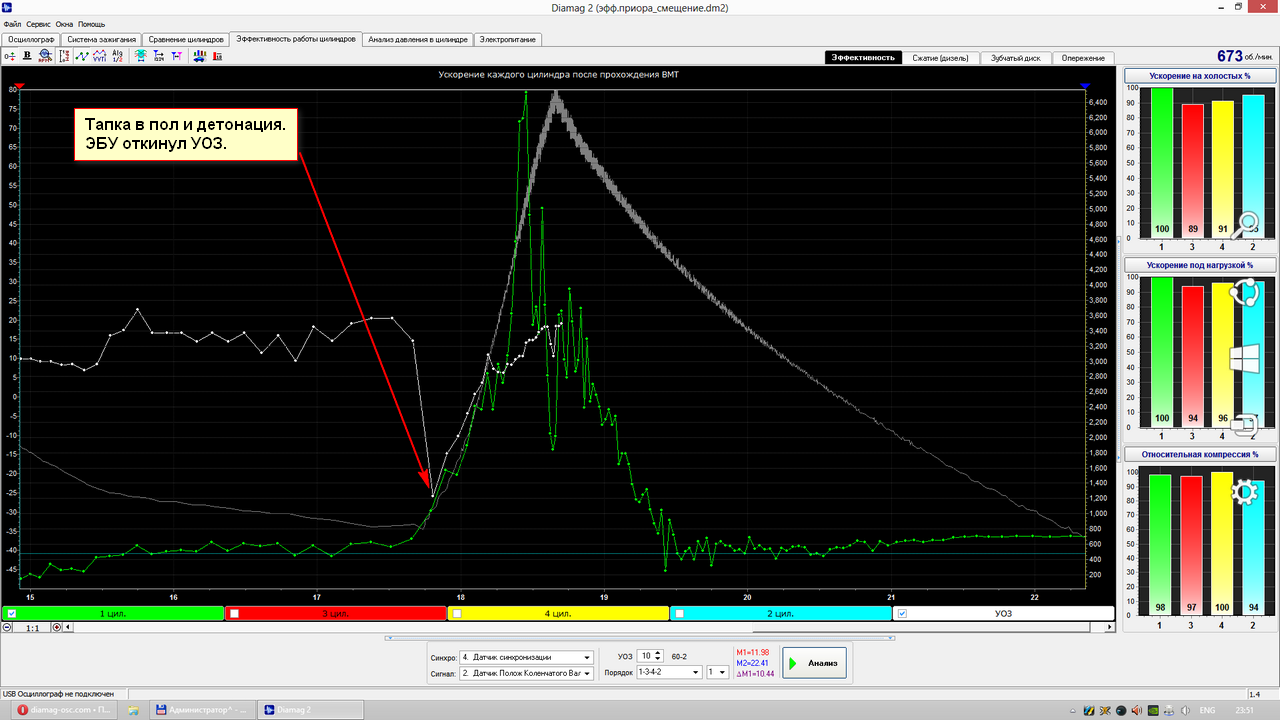Click the zero-level toolbar icon
This screenshot has width=1280, height=720.
pyautogui.click(x=10, y=56)
